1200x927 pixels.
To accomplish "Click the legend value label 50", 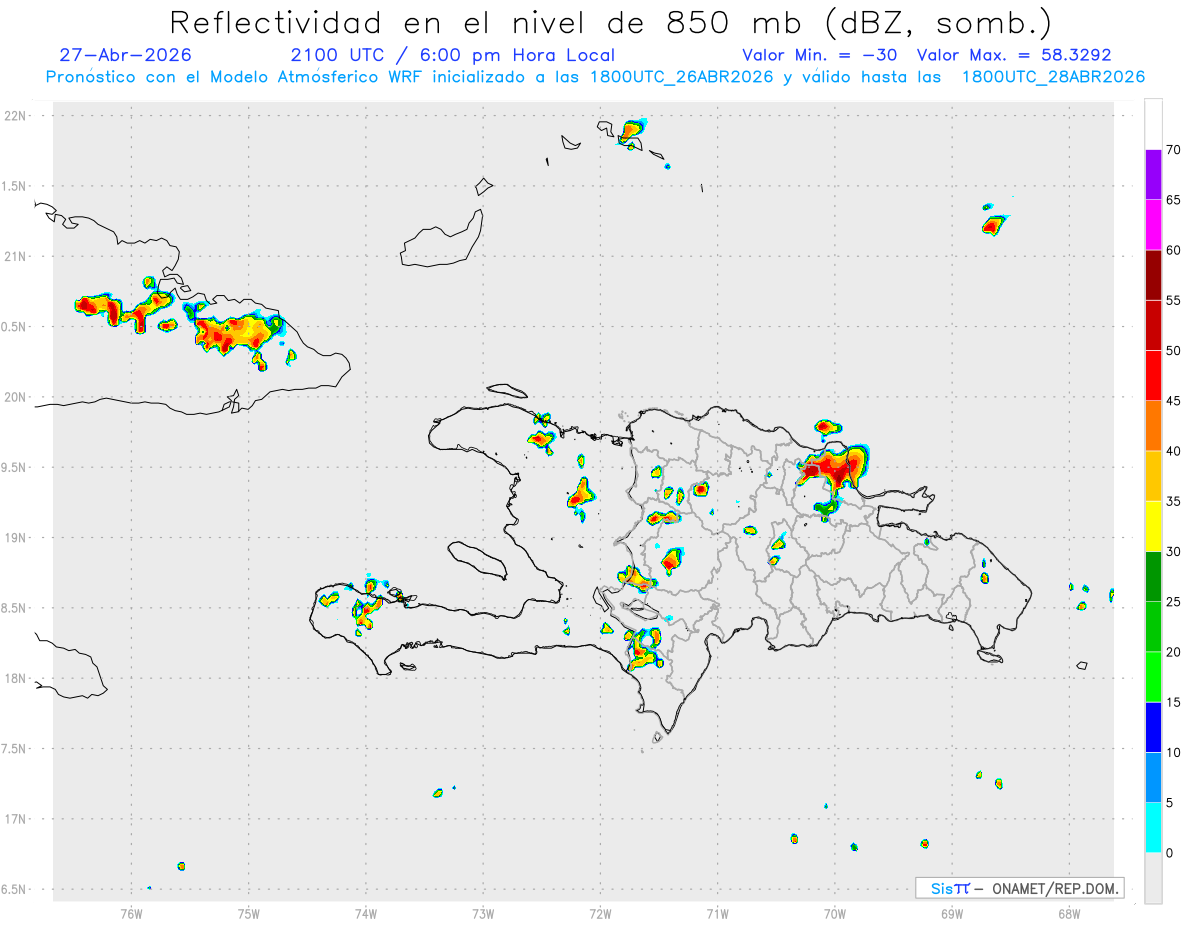I will point(1174,351).
